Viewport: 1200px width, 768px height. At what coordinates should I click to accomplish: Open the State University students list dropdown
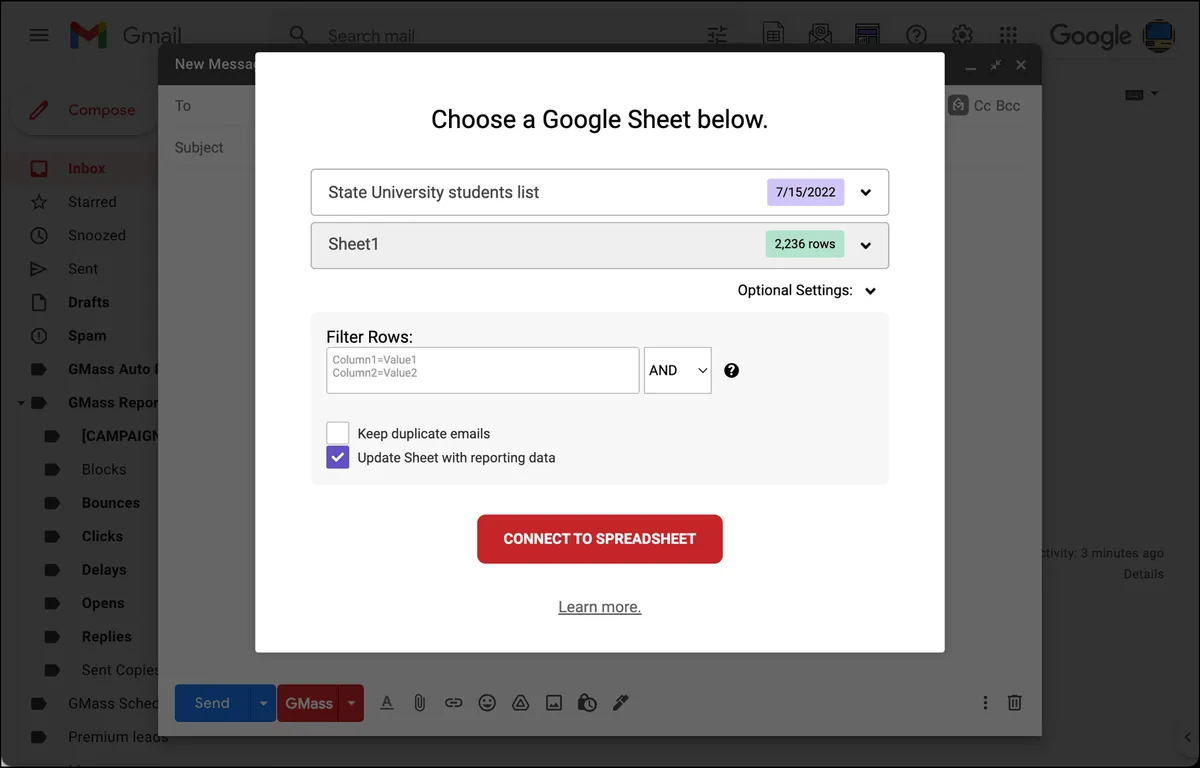[x=600, y=192]
